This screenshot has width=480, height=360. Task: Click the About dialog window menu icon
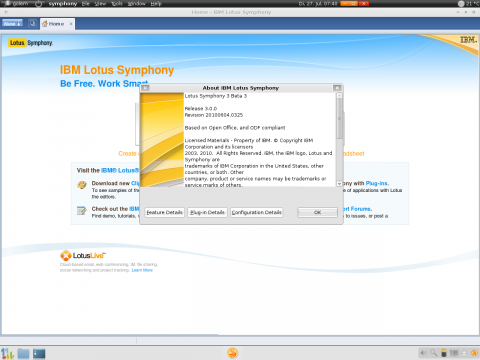145,88
